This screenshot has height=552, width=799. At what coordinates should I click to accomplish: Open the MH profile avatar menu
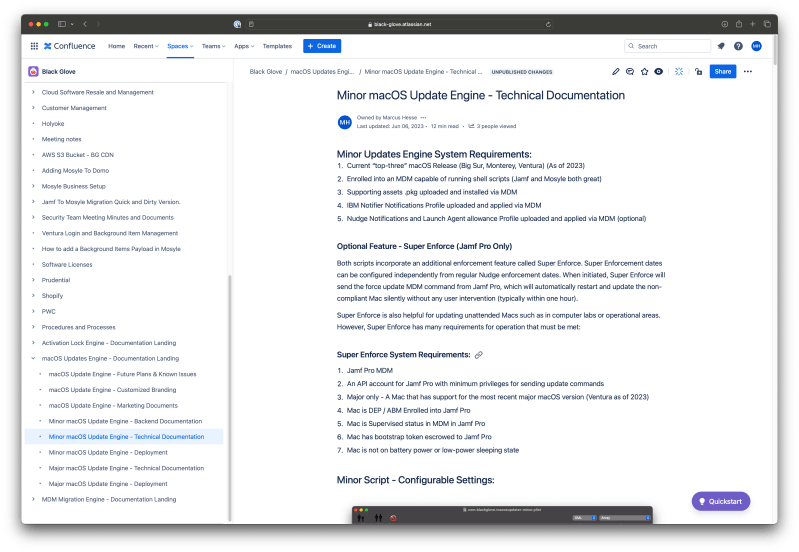pyautogui.click(x=756, y=46)
